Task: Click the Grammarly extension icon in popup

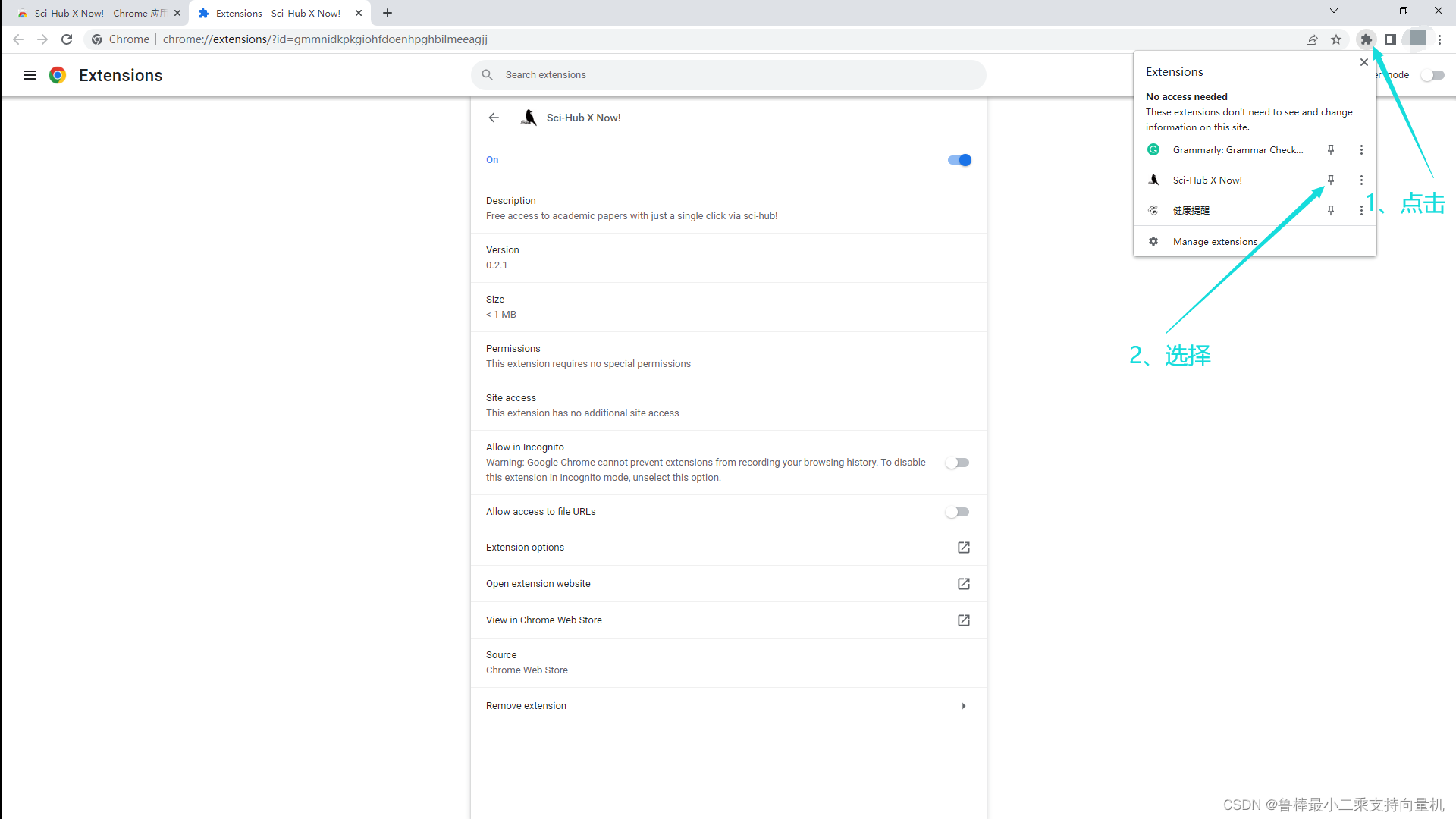Action: coord(1153,150)
